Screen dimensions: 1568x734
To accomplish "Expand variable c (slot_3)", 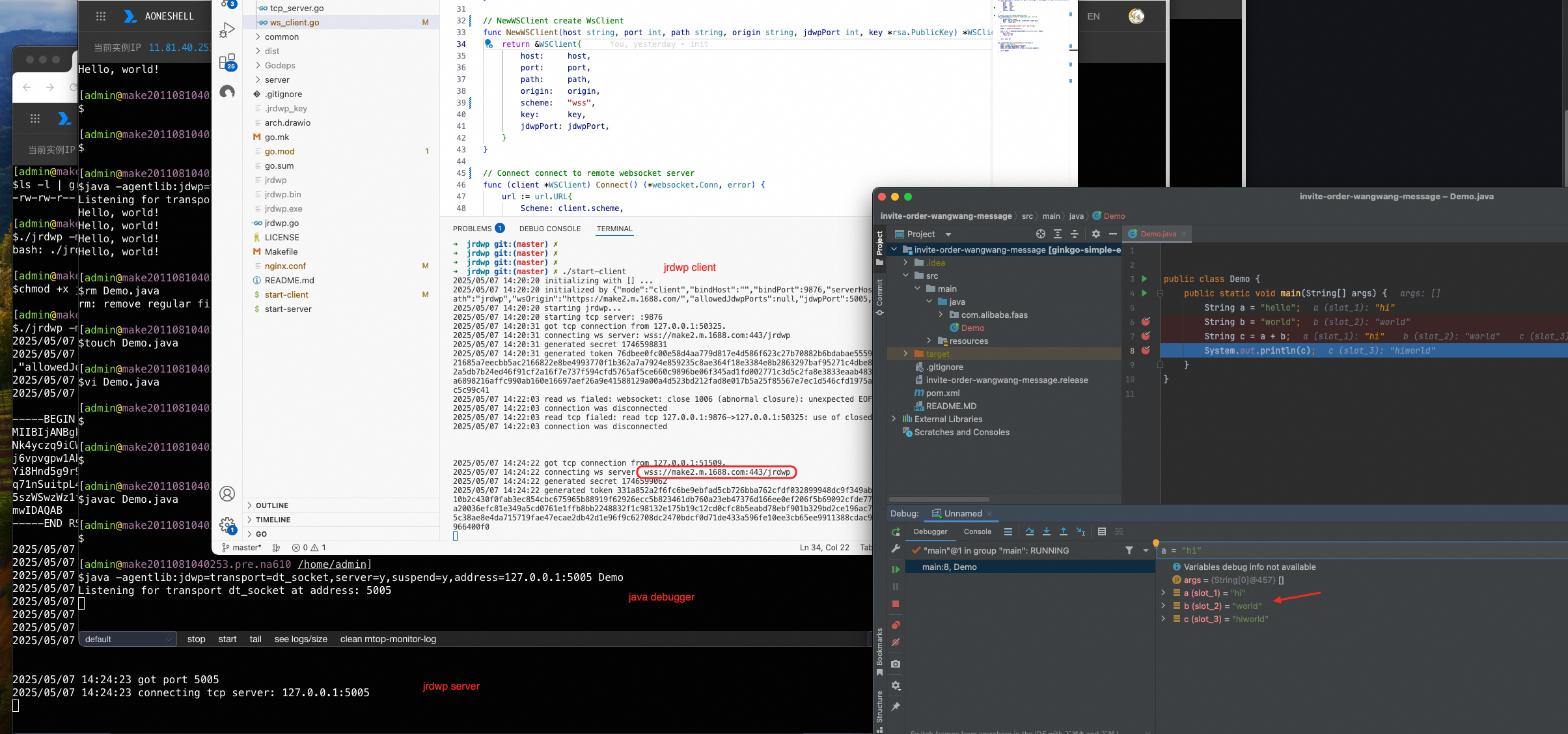I will [x=1163, y=619].
